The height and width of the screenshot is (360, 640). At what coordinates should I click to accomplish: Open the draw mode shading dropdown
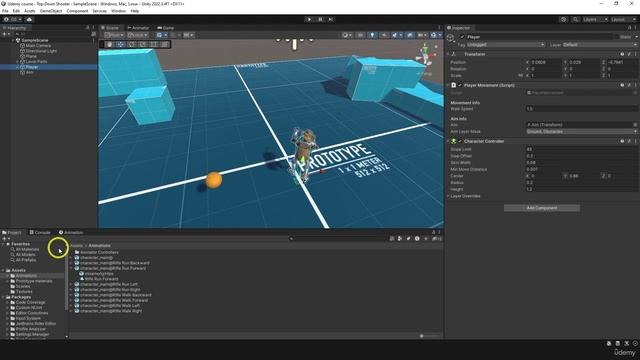coord(347,35)
